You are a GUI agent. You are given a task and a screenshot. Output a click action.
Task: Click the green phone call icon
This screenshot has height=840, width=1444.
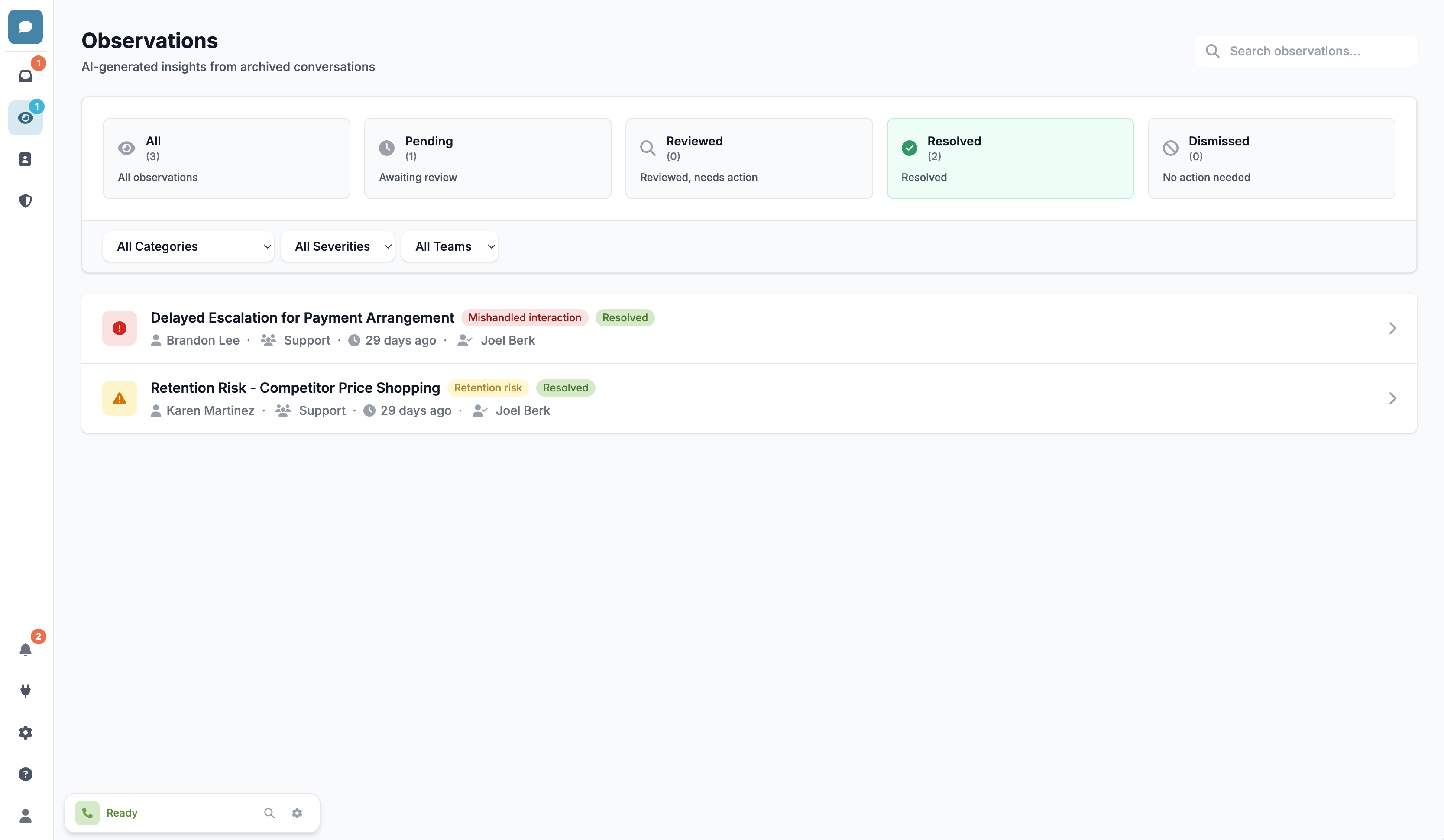87,812
